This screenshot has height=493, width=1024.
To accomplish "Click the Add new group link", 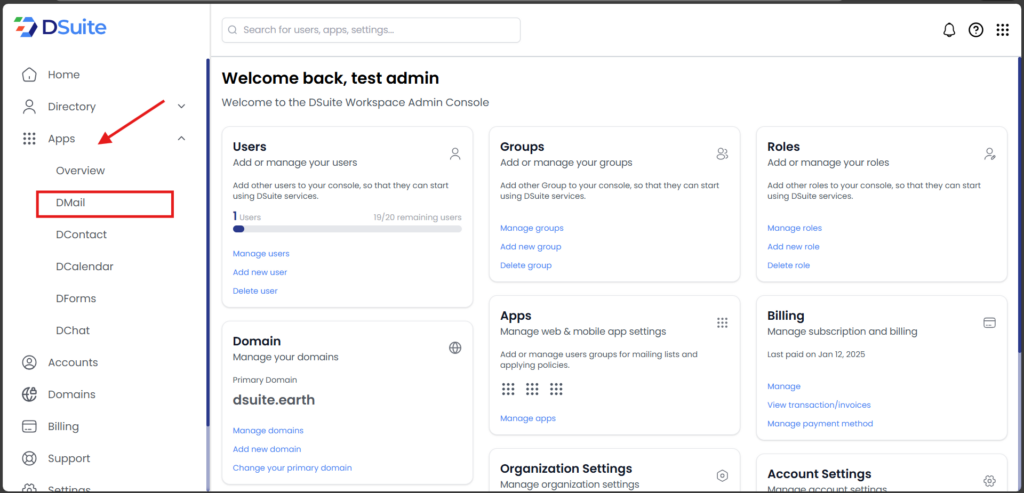I will [x=530, y=247].
